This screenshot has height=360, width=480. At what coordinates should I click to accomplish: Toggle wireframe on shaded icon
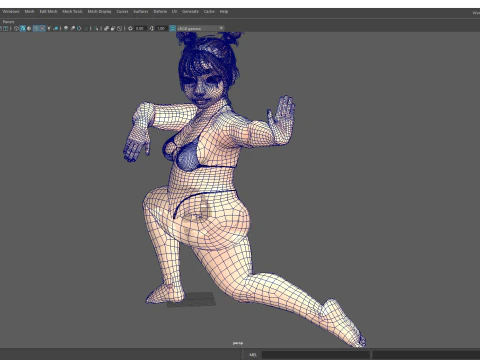click(36, 28)
